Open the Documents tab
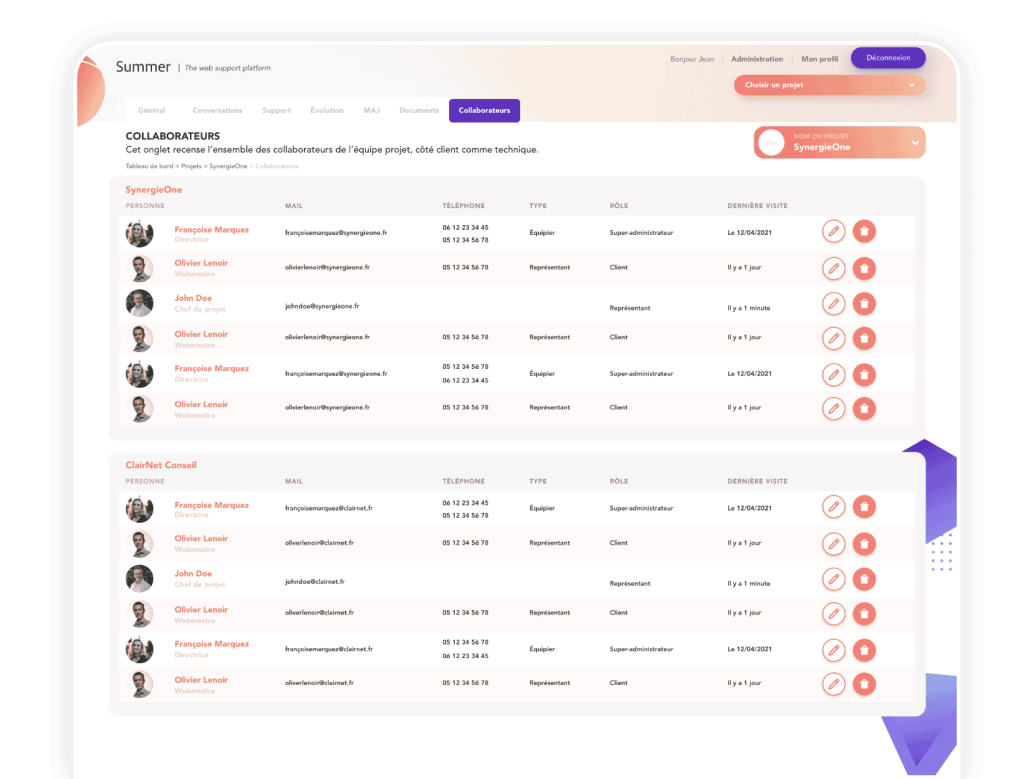The height and width of the screenshot is (779, 1024). click(x=419, y=110)
